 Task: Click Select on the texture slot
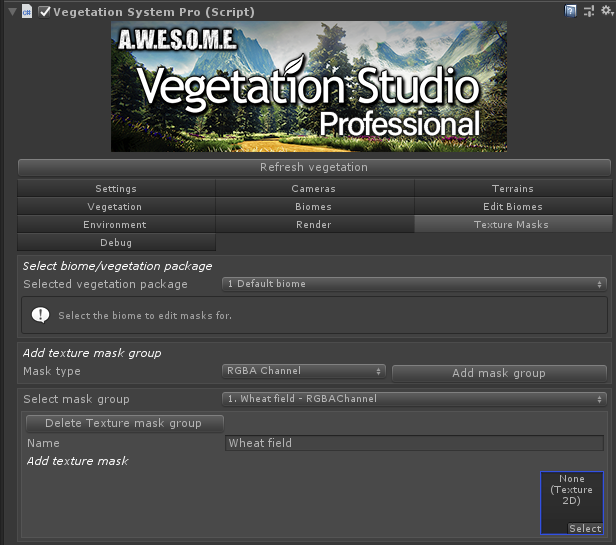[x=585, y=528]
